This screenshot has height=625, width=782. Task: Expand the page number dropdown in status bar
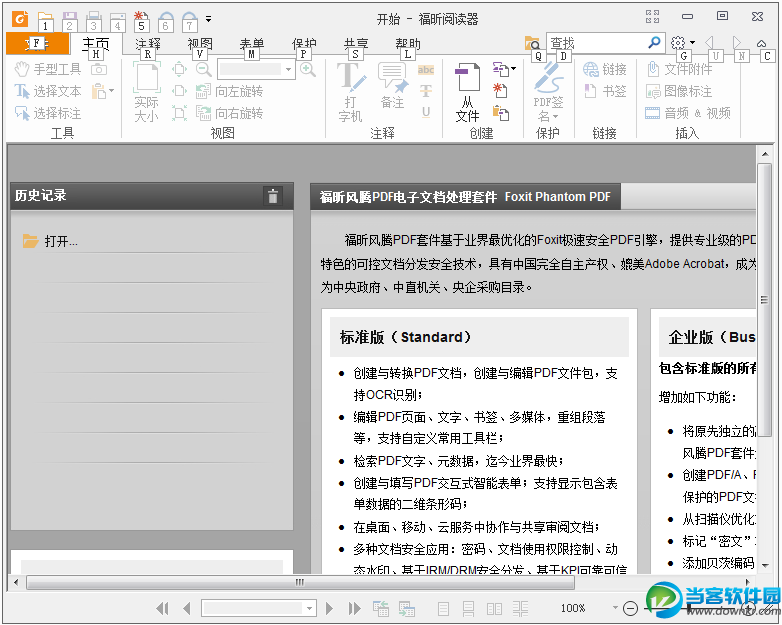(x=309, y=608)
